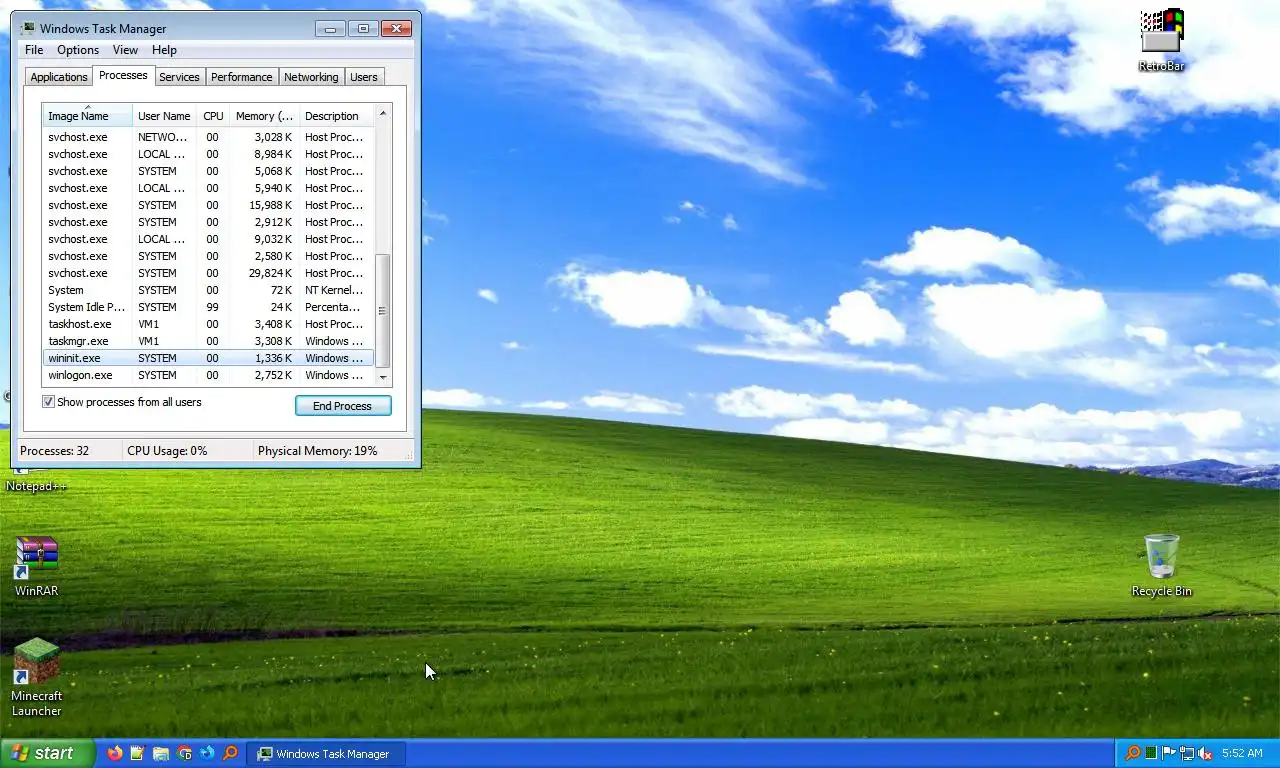The height and width of the screenshot is (768, 1280).
Task: Select the WinRAR desktop shortcut
Action: 36,567
